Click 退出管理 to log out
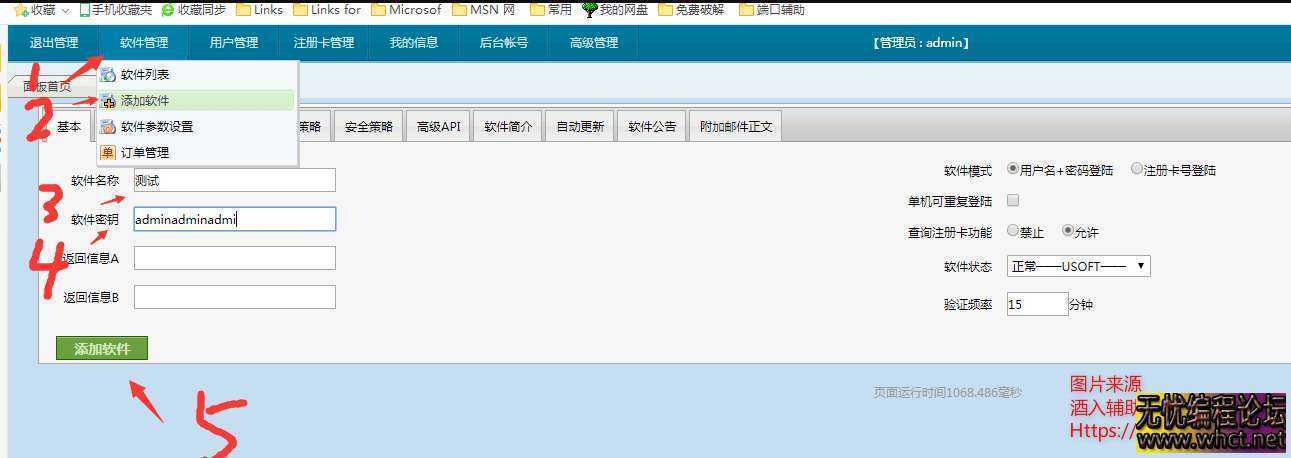This screenshot has height=458, width=1291. point(53,43)
